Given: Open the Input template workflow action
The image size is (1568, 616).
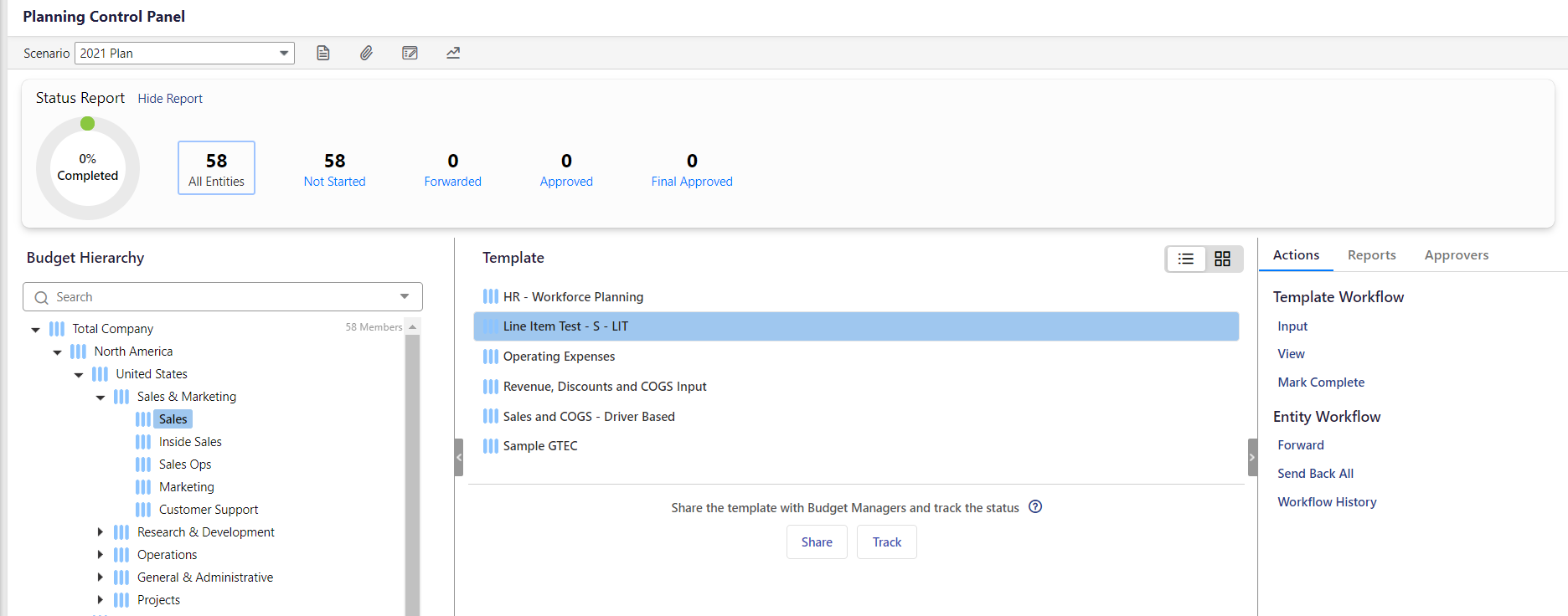Looking at the screenshot, I should click(1292, 326).
